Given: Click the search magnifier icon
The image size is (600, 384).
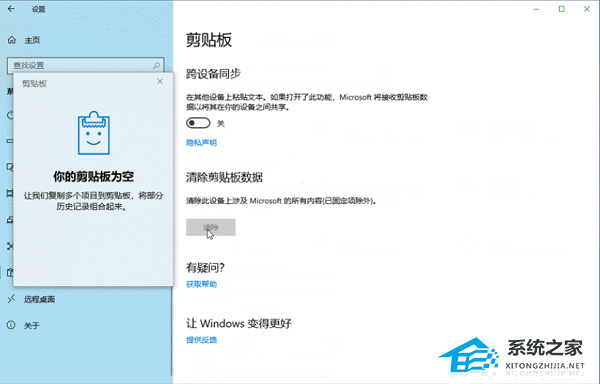Looking at the screenshot, I should point(156,66).
